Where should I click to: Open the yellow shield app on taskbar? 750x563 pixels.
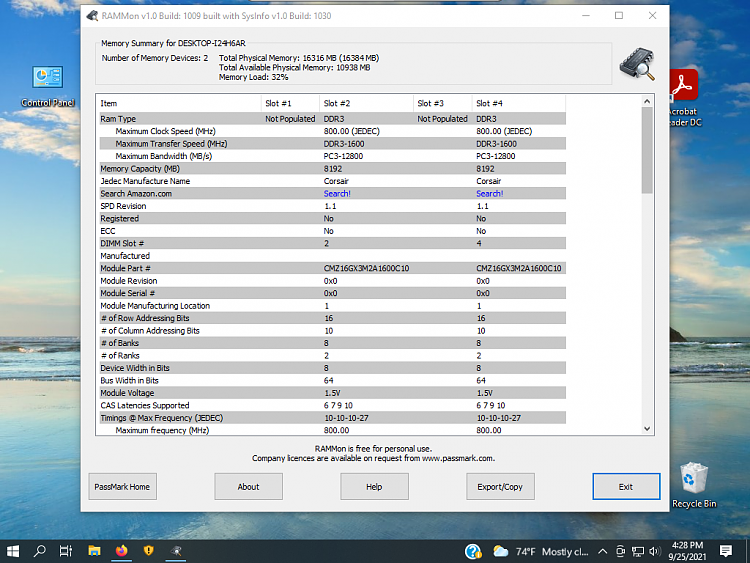click(x=149, y=552)
